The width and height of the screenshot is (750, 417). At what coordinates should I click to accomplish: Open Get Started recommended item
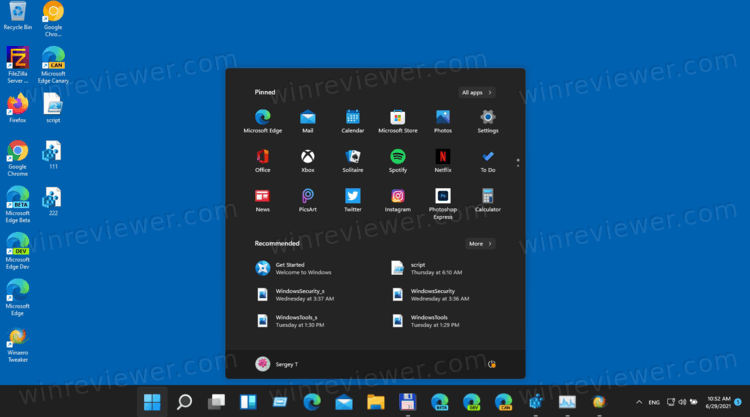point(294,268)
